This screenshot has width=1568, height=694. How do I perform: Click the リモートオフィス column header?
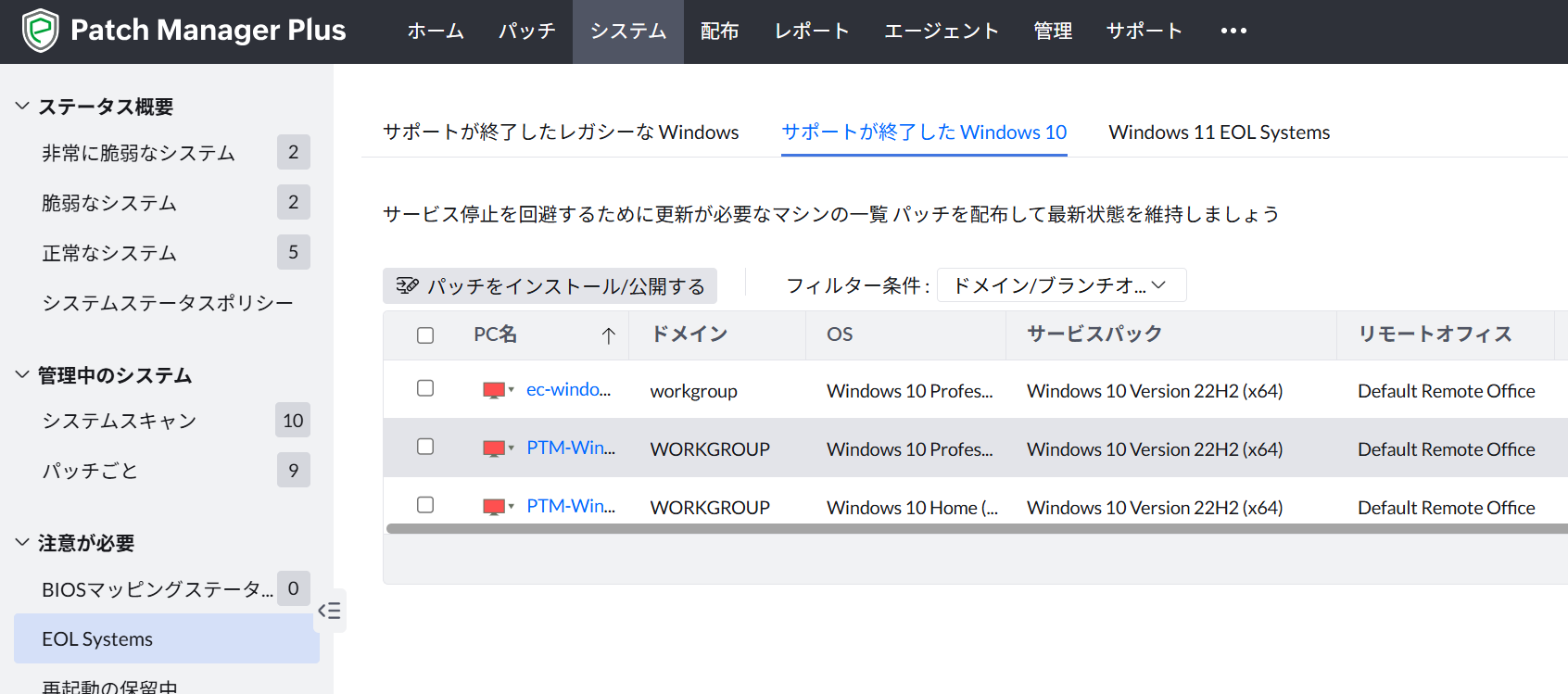[1435, 334]
